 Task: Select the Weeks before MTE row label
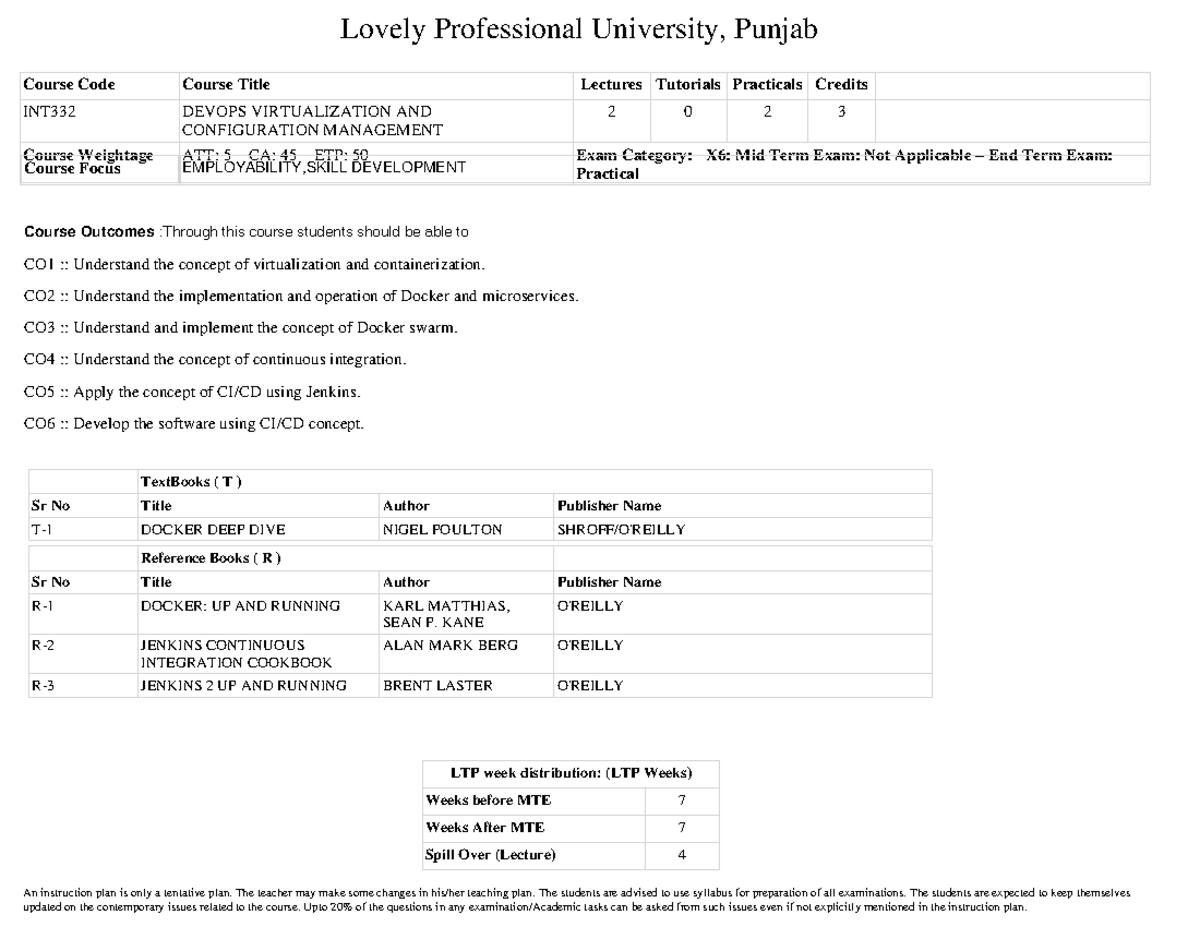coord(488,800)
